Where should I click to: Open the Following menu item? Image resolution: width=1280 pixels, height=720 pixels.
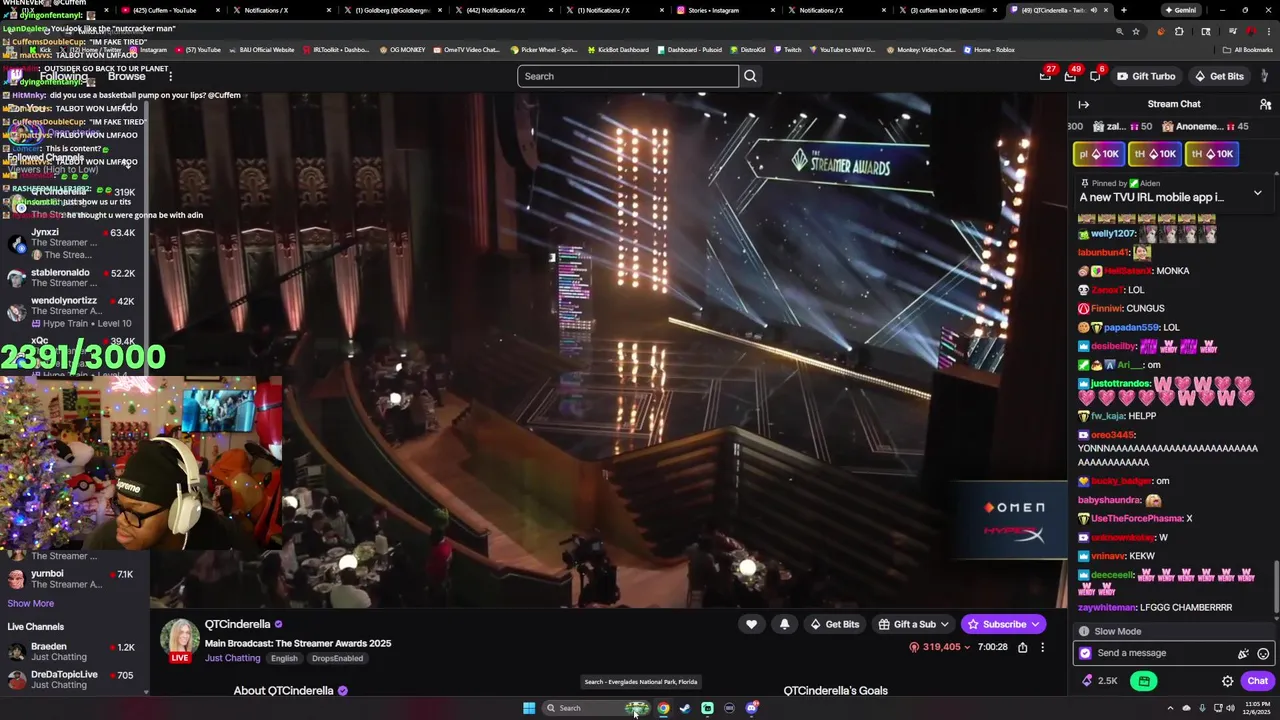[63, 76]
